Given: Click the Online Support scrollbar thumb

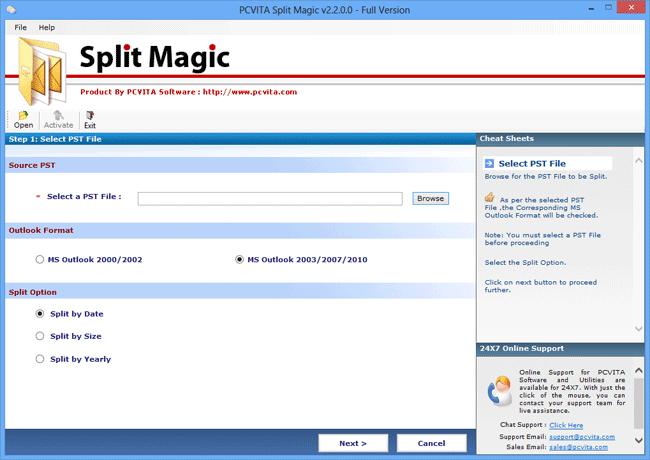Looking at the screenshot, I should 638,403.
